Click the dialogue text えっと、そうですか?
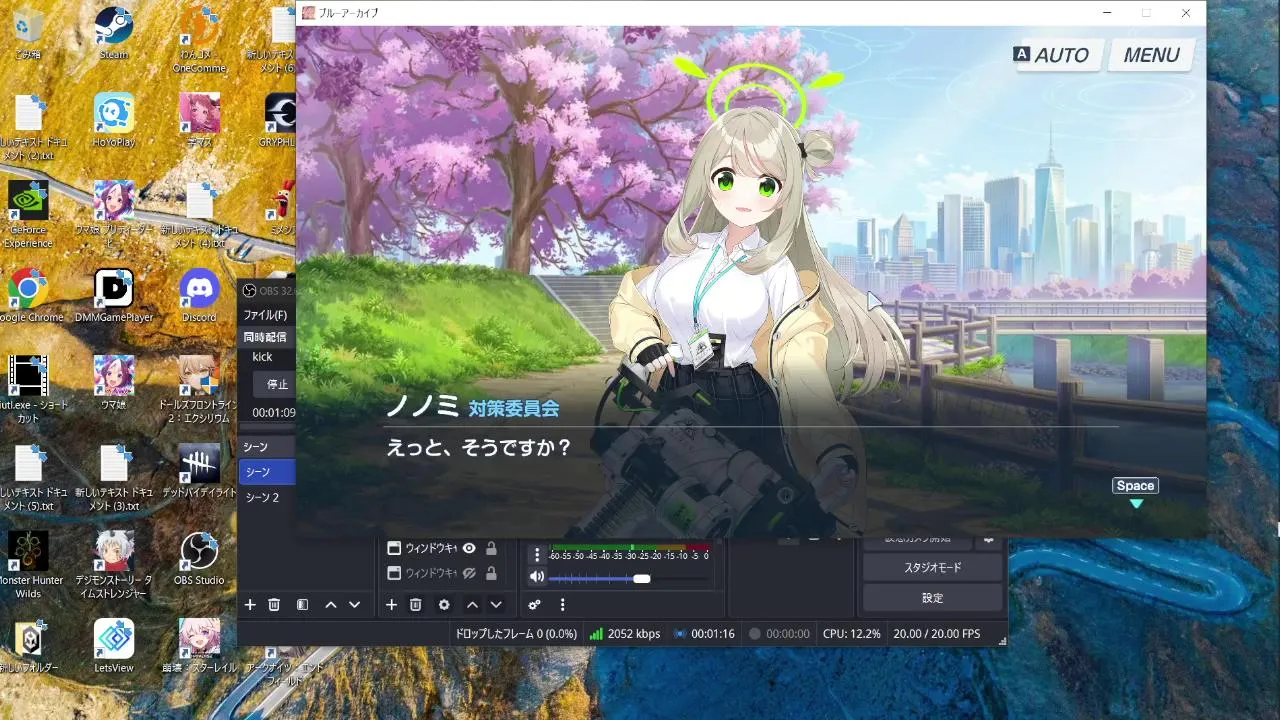 [478, 448]
